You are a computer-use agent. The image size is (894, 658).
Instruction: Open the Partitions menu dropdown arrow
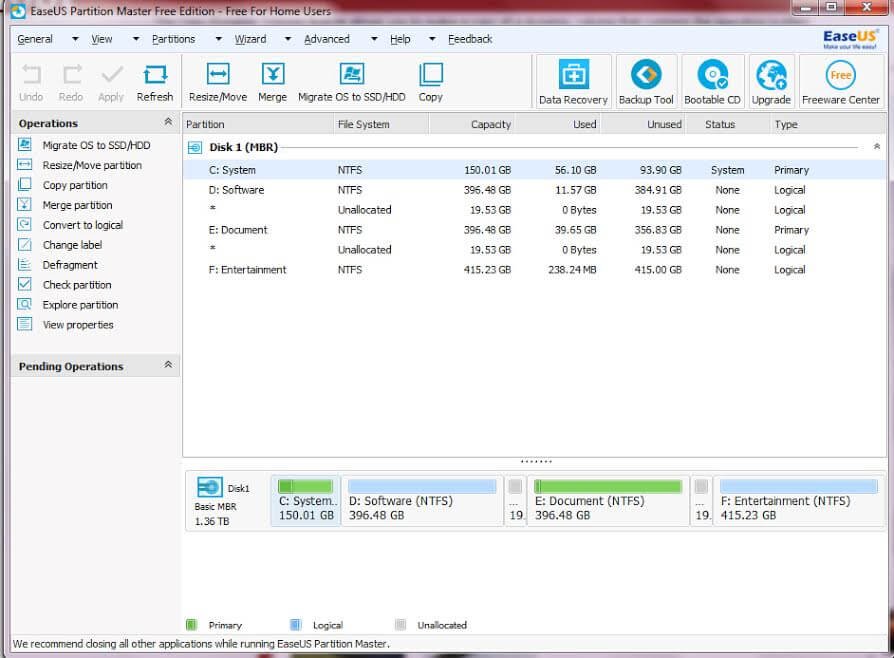coord(218,39)
